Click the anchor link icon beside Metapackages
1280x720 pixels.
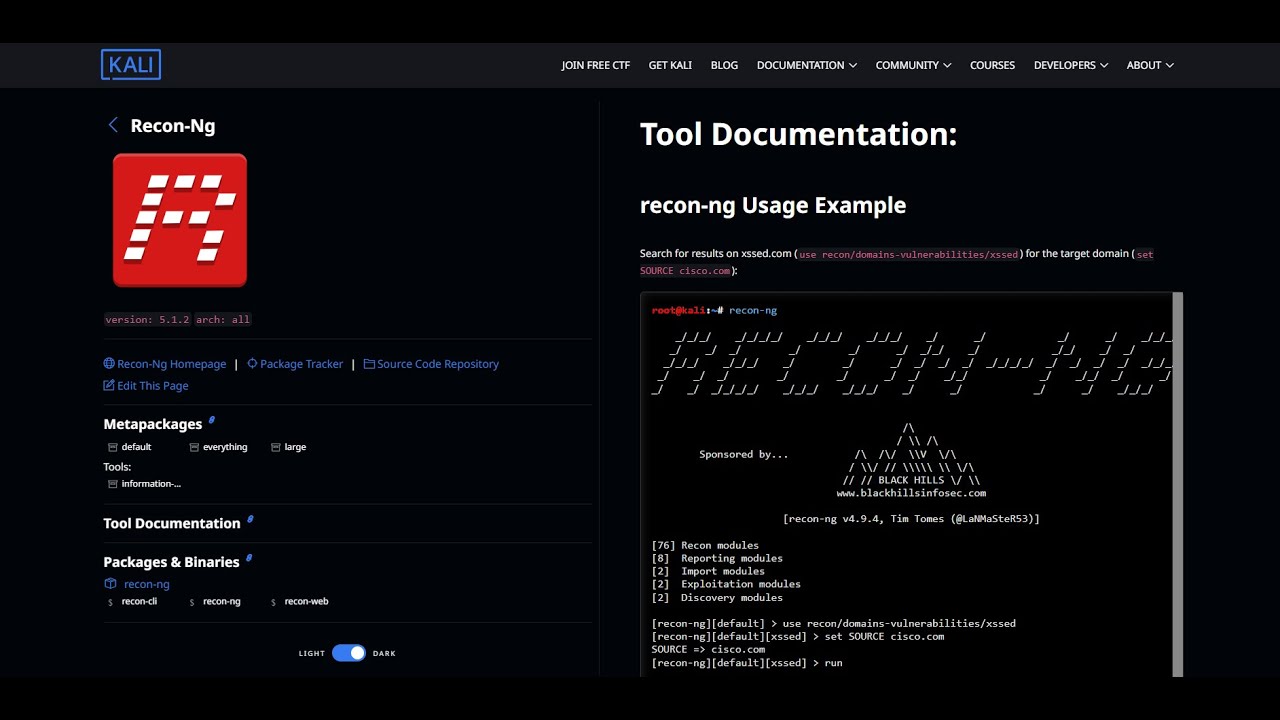click(x=212, y=420)
